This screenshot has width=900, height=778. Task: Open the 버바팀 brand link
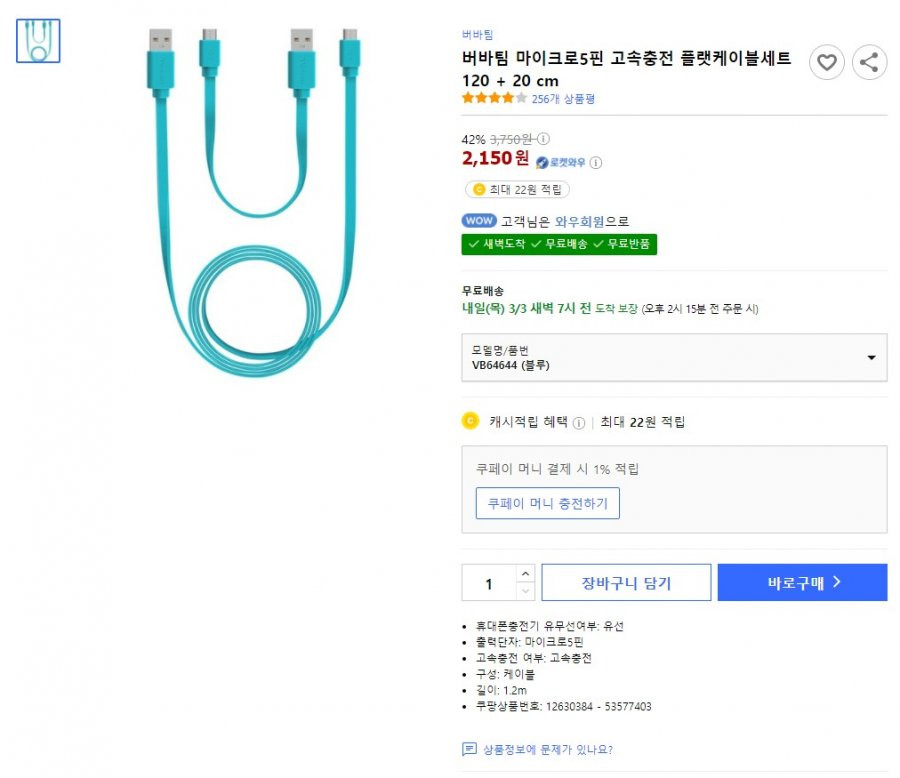click(478, 35)
